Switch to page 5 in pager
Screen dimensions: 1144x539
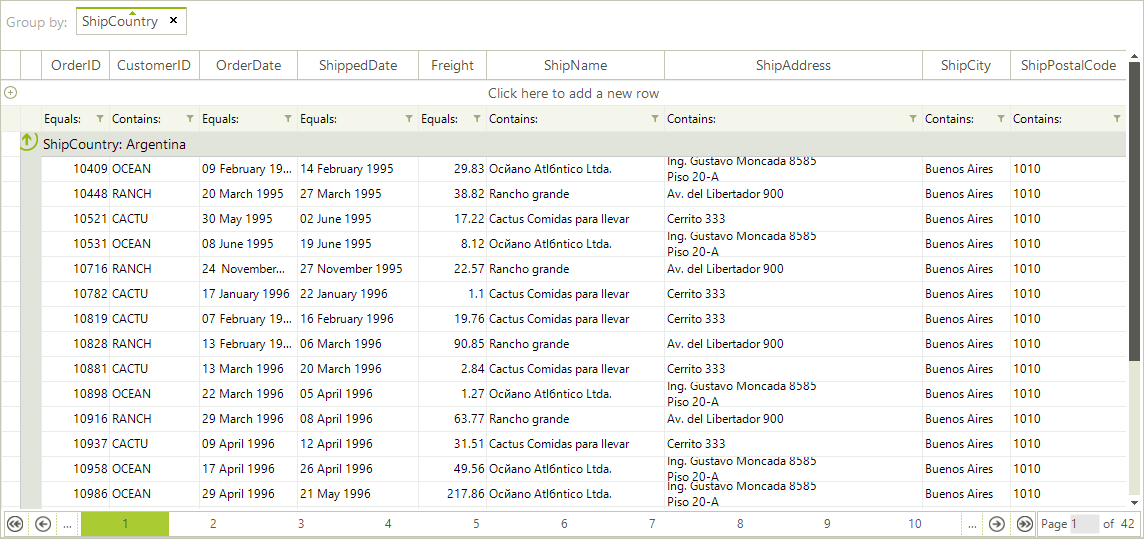tap(476, 524)
